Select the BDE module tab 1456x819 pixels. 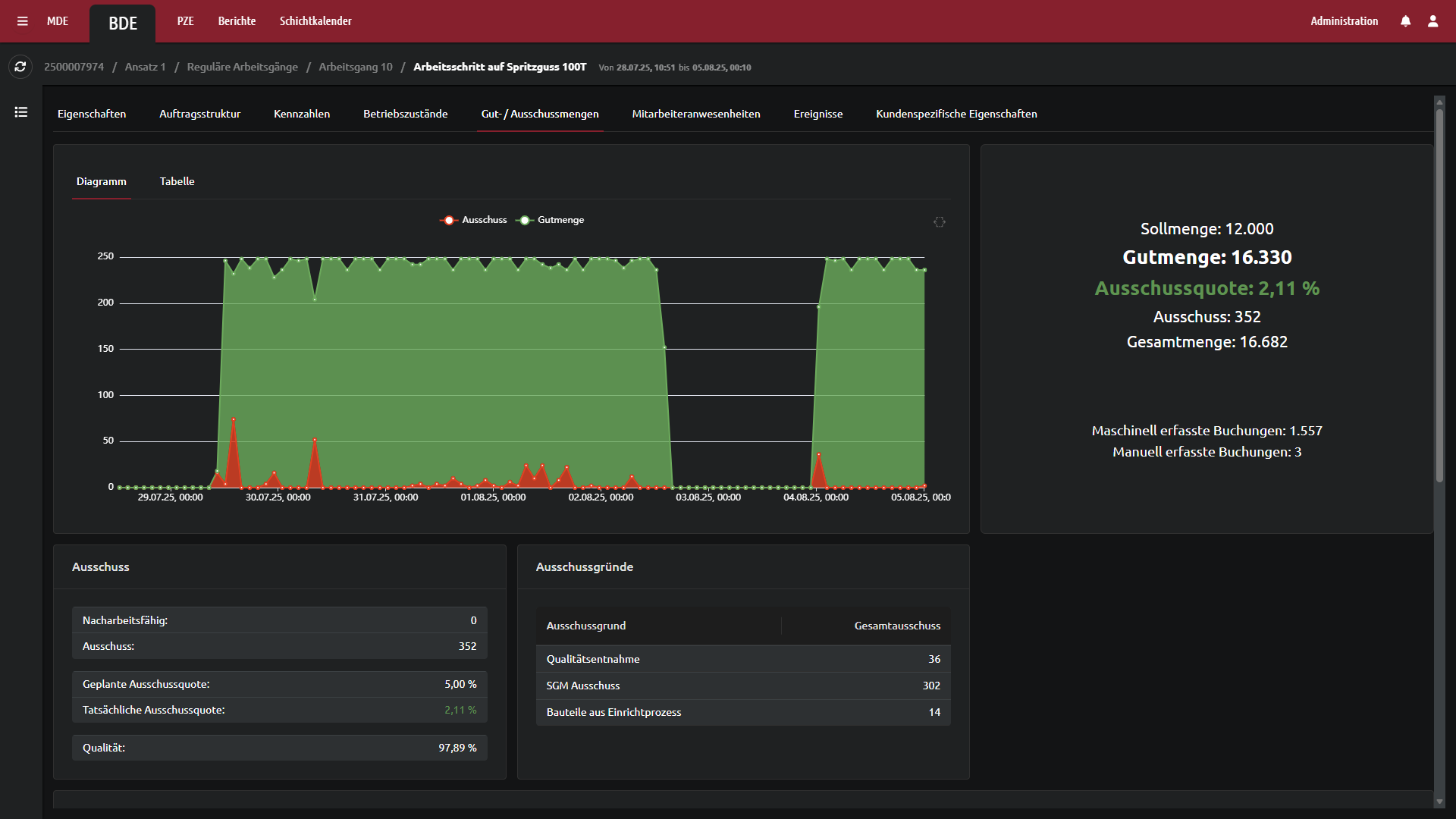coord(123,24)
